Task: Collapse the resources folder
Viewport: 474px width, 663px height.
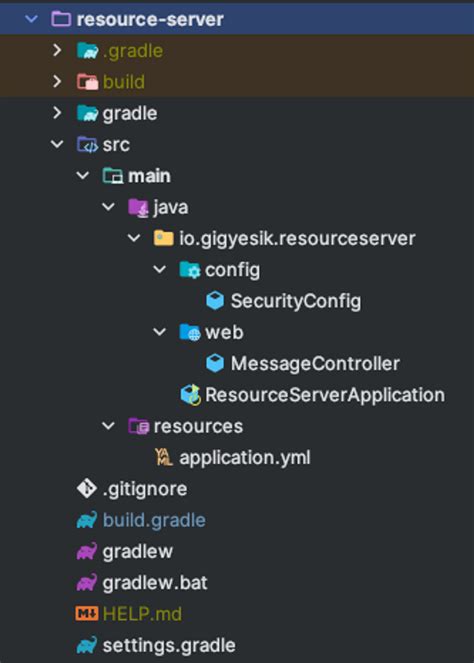Action: coord(108,426)
